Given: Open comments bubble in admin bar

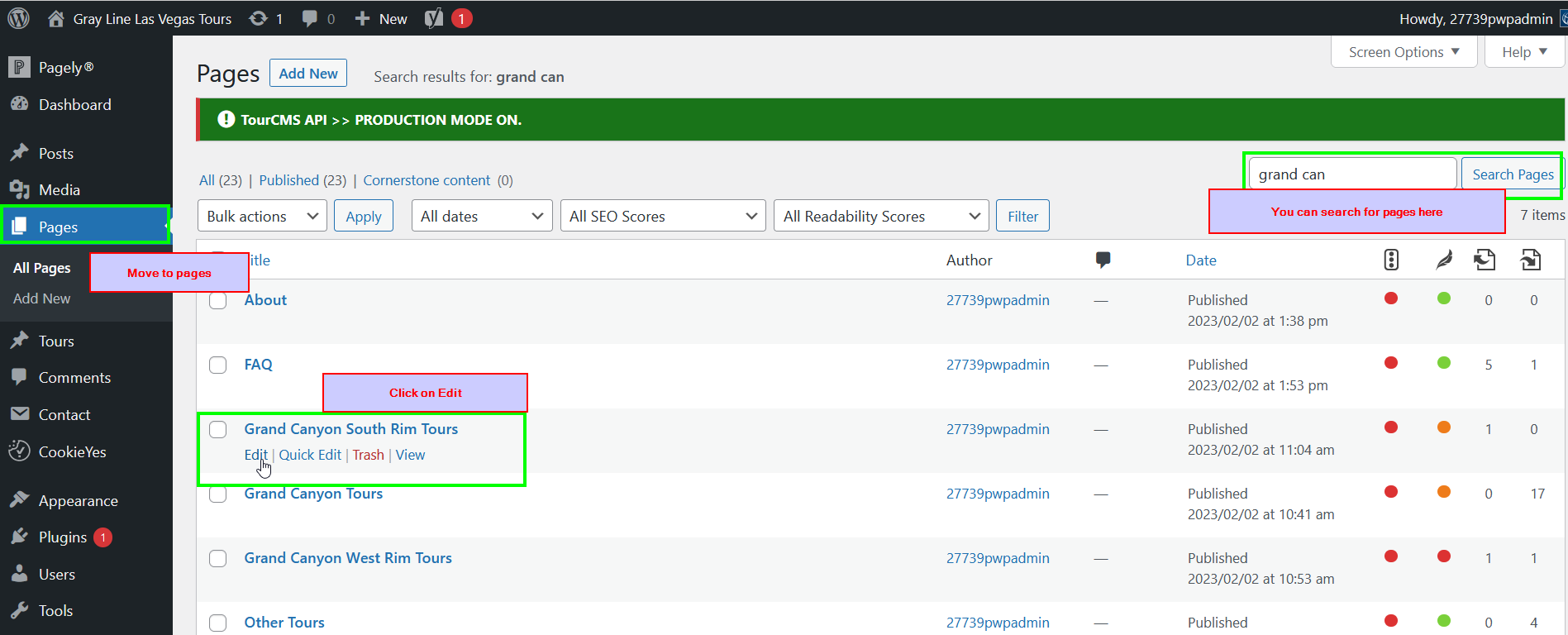Looking at the screenshot, I should pyautogui.click(x=310, y=18).
